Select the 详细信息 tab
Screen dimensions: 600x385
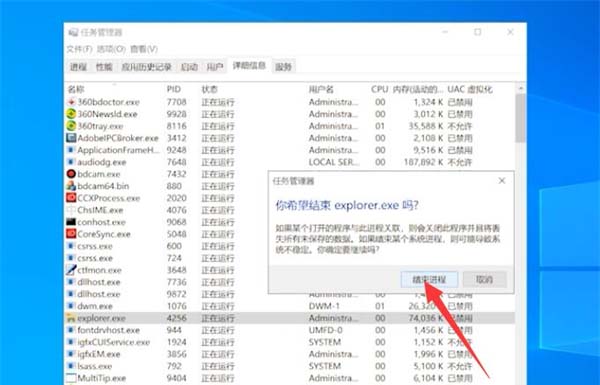click(249, 66)
